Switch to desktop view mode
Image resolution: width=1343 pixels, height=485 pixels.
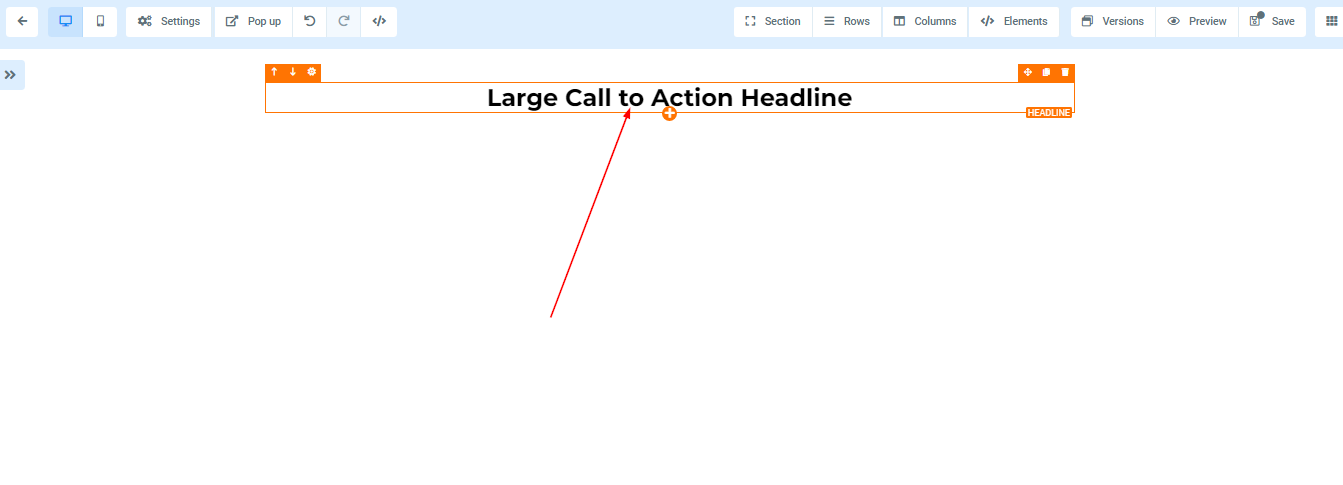coord(66,21)
